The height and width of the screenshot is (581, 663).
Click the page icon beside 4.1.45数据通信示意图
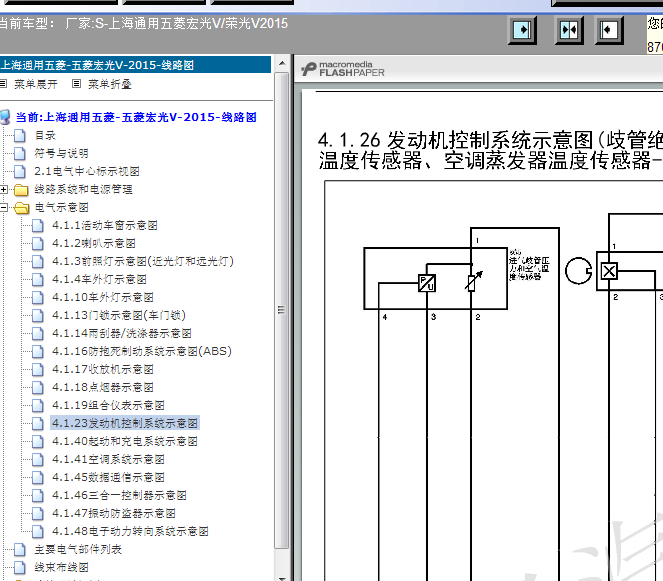tap(38, 477)
